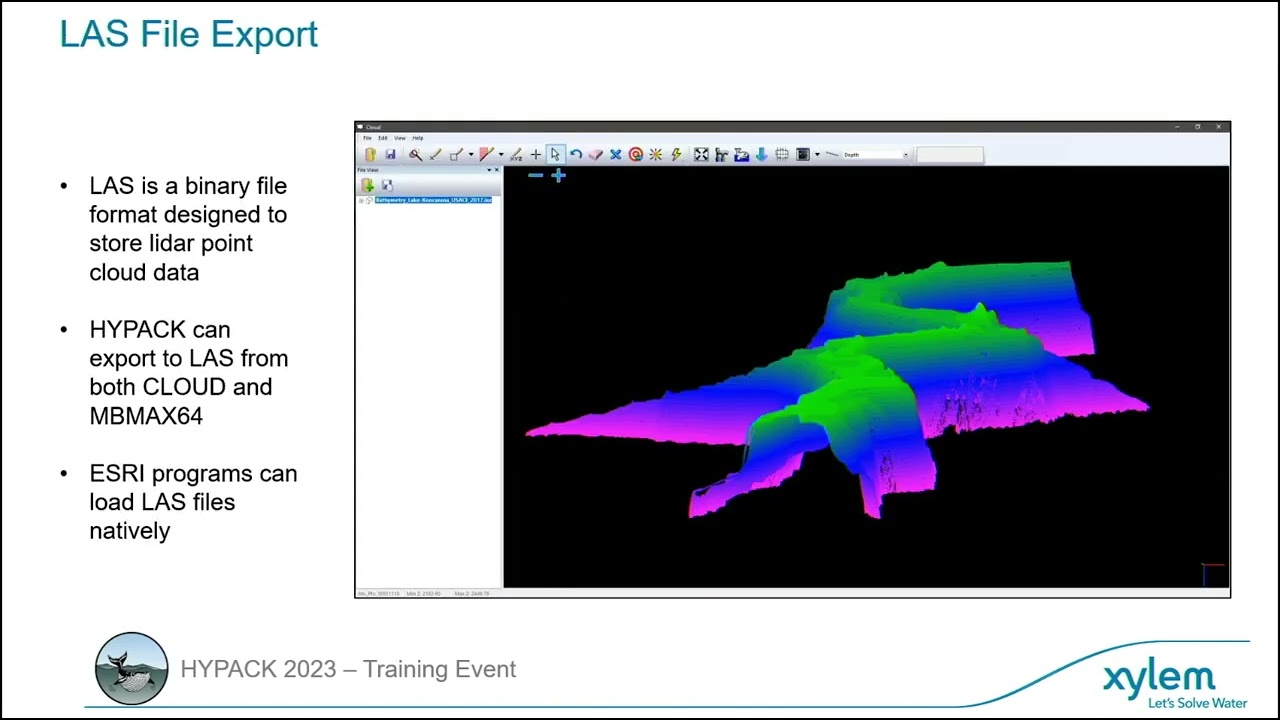This screenshot has height=720, width=1280.
Task: Select the magnifier zoom tool
Action: [x=415, y=154]
